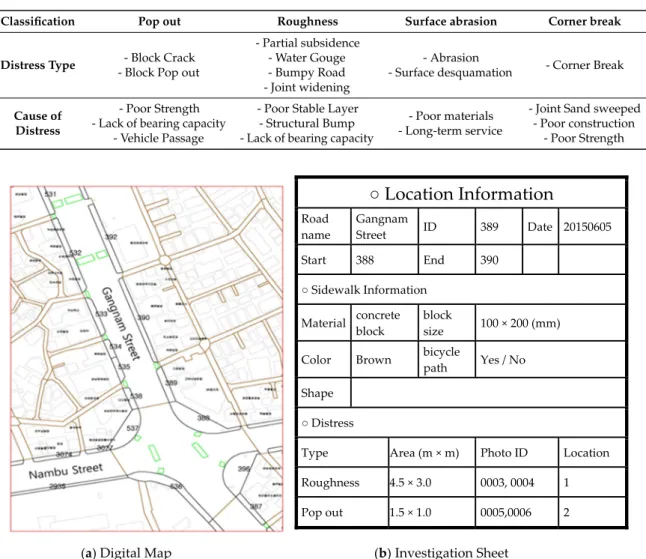Click '- Joint Sand sweeped' cause
This screenshot has width=646, height=559.
coord(585,108)
